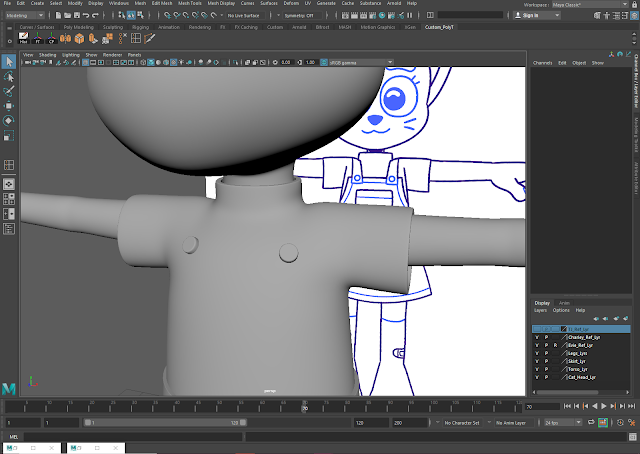
Task: Open the No Character Set dropdown arrow
Action: pos(438,422)
